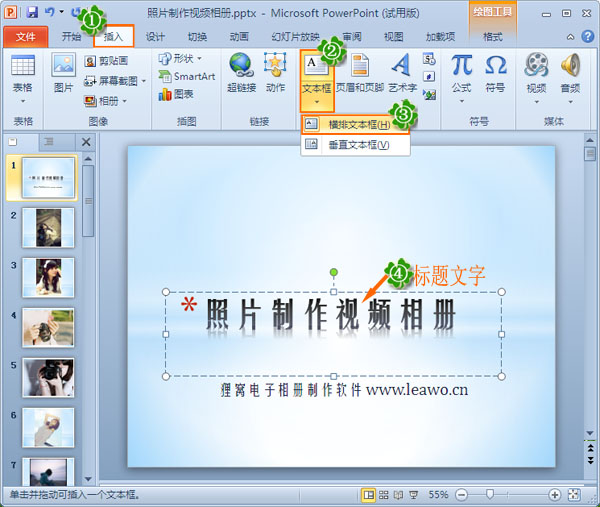Viewport: 600px width, 507px height.
Task: Click the Action (动作) icon
Action: coord(275,64)
